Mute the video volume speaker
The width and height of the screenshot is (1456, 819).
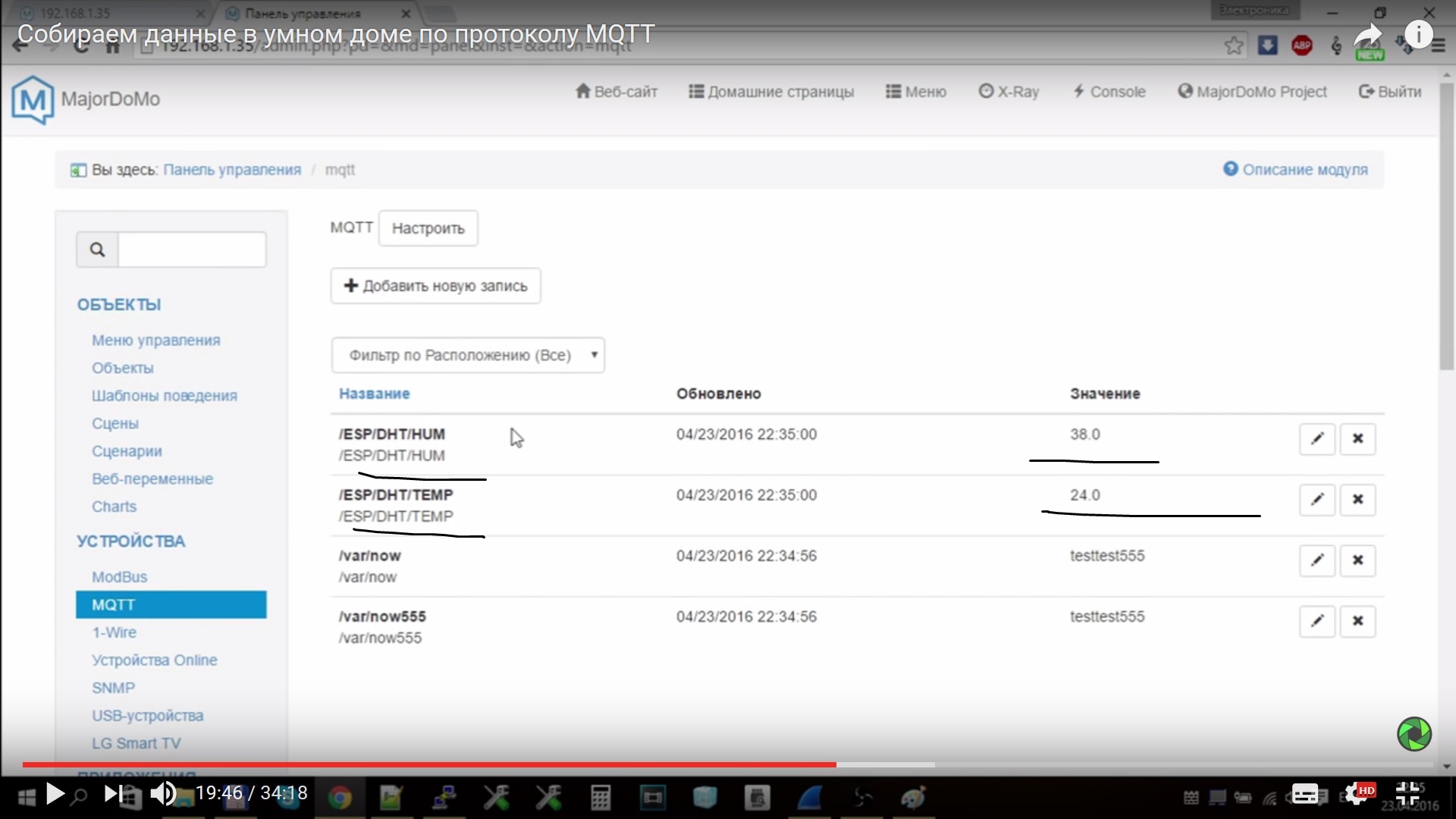point(162,793)
